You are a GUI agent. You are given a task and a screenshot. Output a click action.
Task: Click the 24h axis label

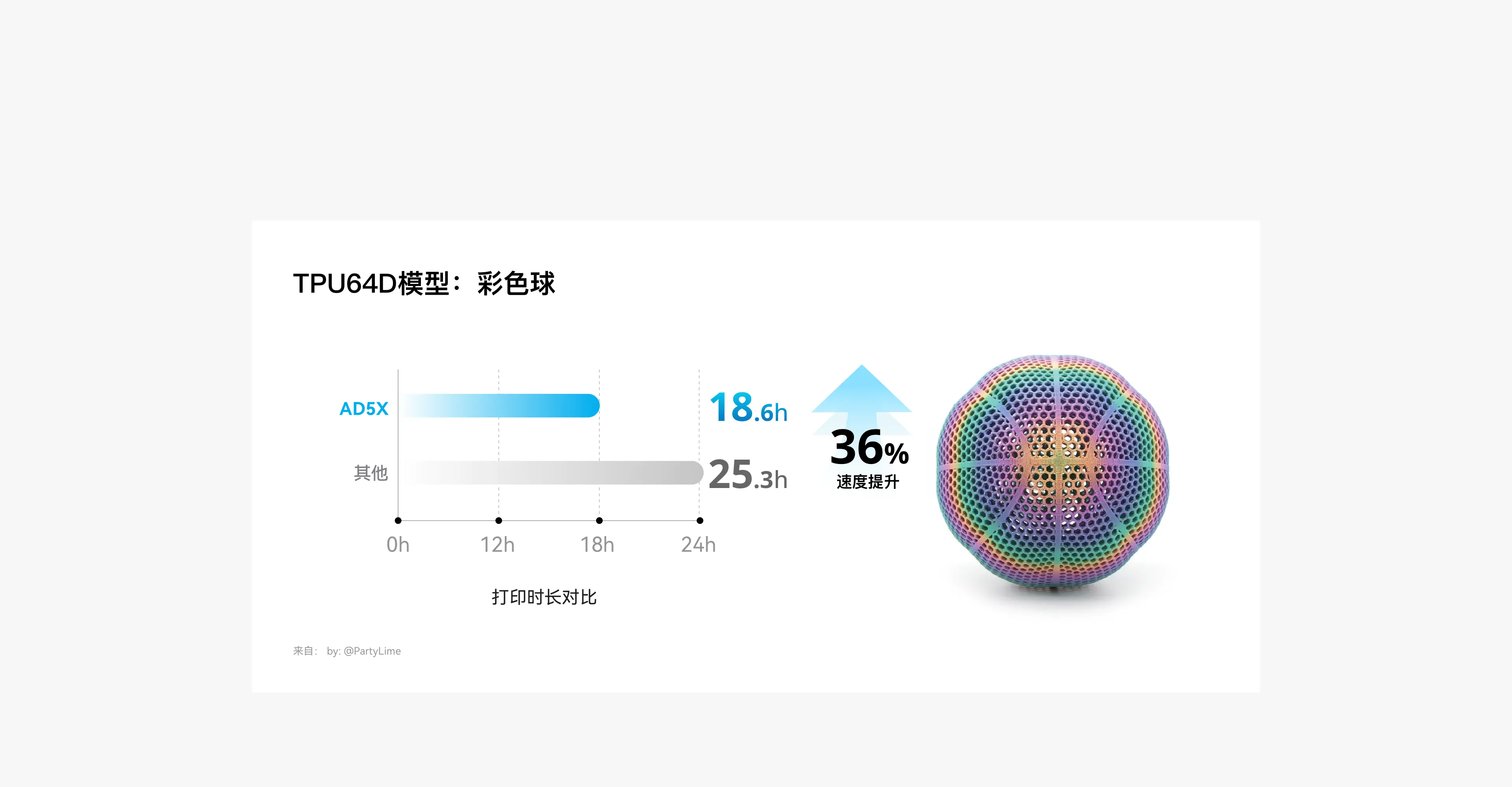[x=698, y=545]
